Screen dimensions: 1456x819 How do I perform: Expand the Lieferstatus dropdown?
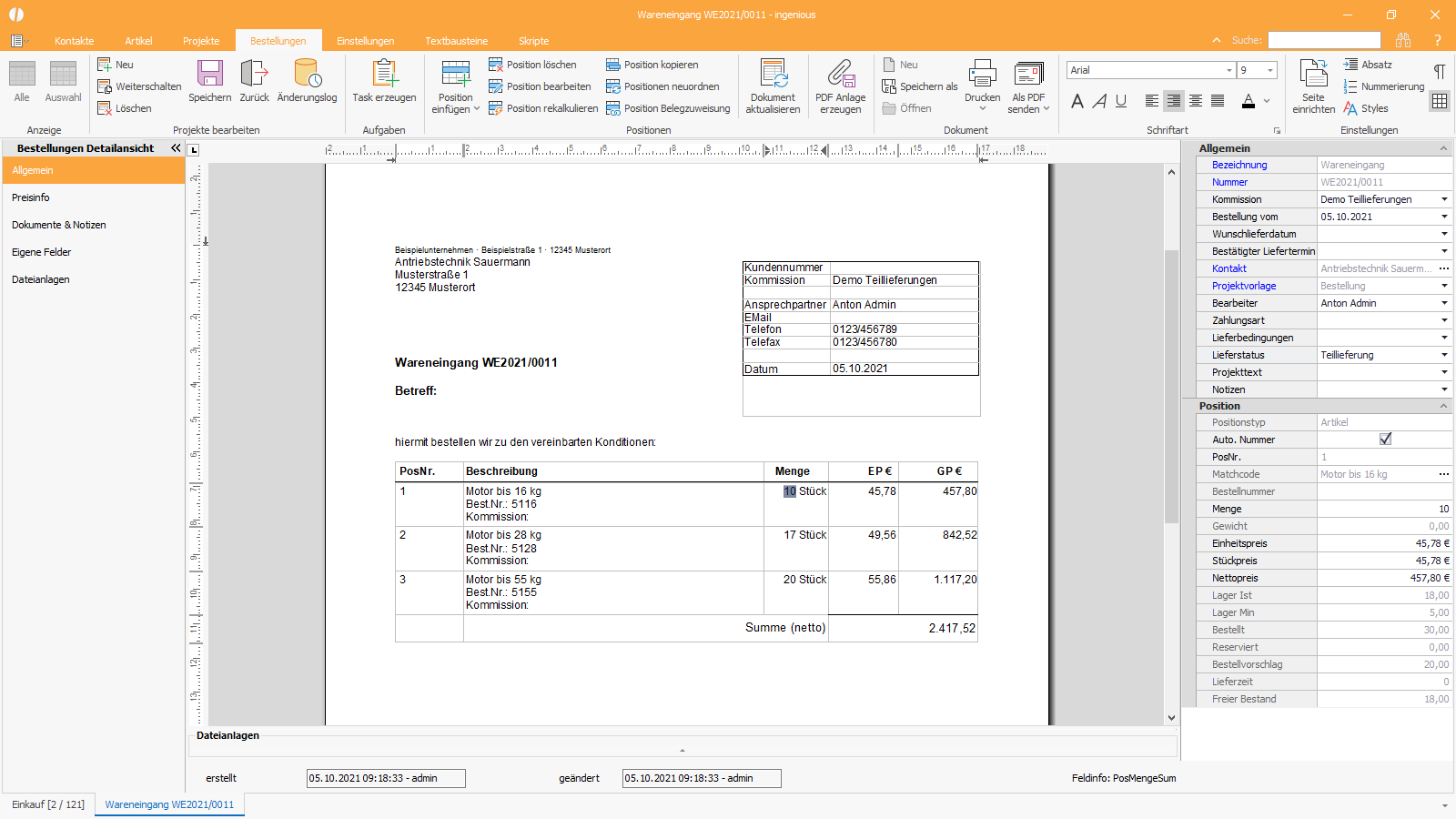tap(1444, 355)
